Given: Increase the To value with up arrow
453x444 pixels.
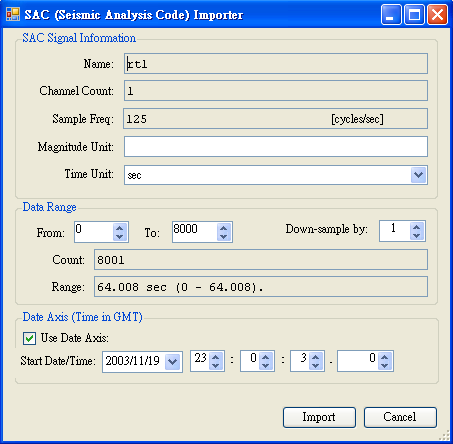Looking at the screenshot, I should (224, 228).
